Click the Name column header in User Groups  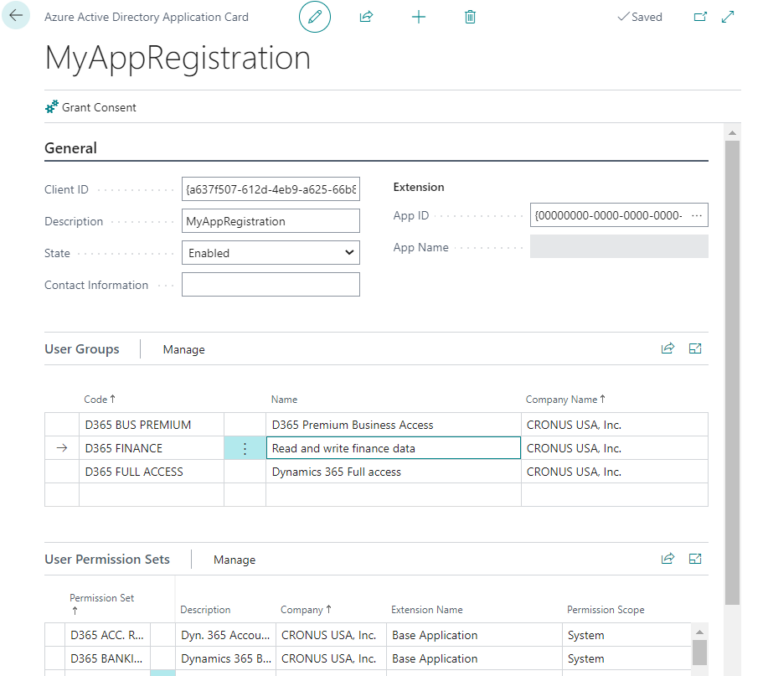pyautogui.click(x=284, y=399)
